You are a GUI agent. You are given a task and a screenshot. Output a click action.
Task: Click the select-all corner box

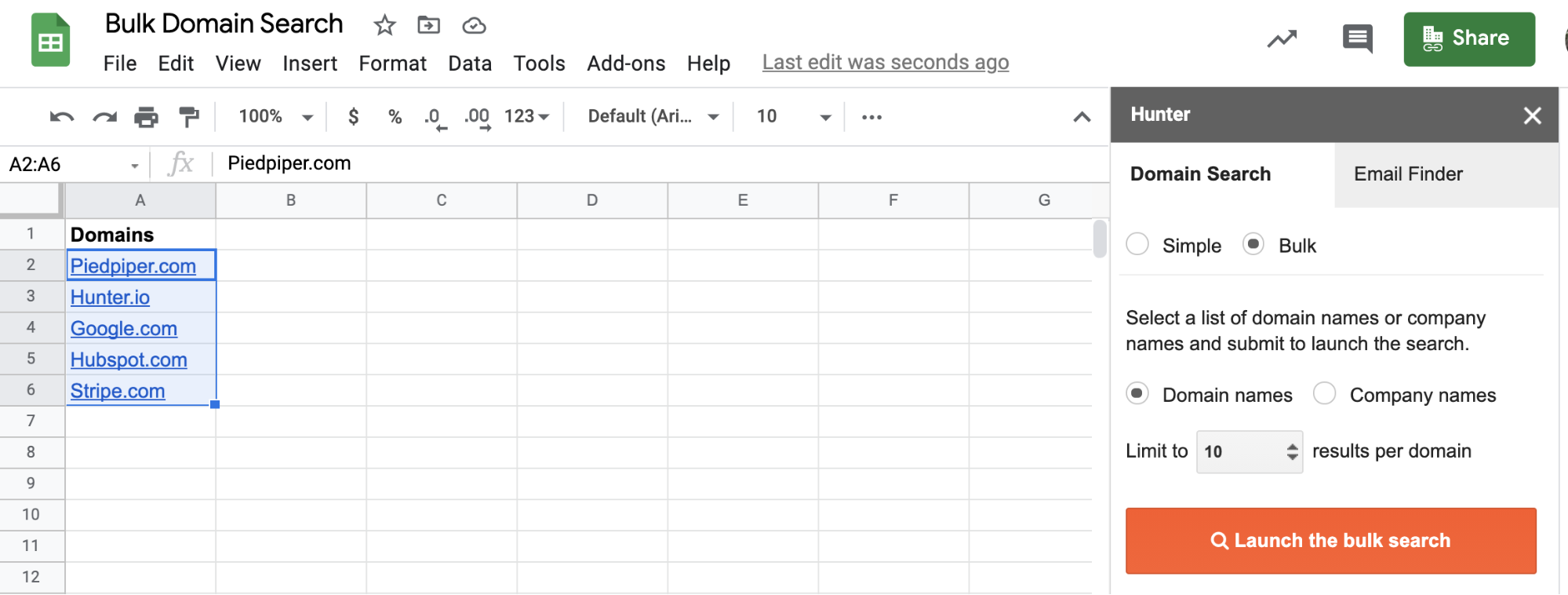click(31, 199)
